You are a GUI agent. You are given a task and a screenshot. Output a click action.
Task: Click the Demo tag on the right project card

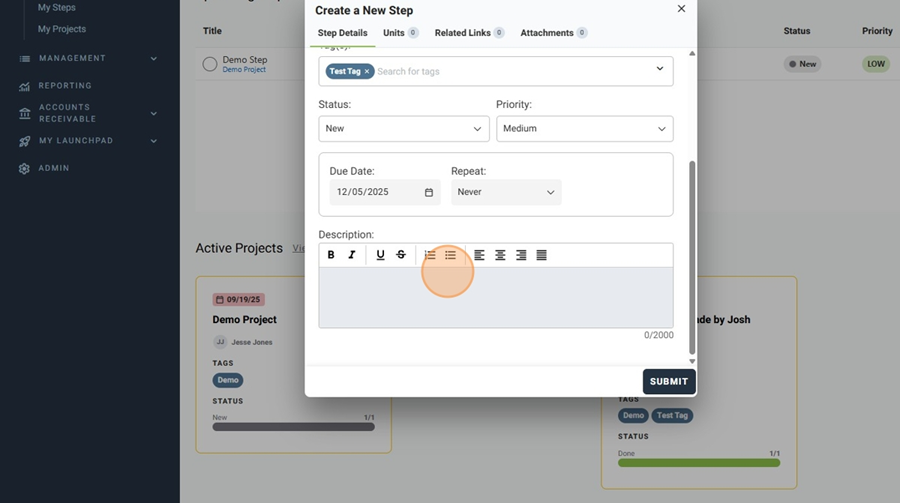pos(633,415)
